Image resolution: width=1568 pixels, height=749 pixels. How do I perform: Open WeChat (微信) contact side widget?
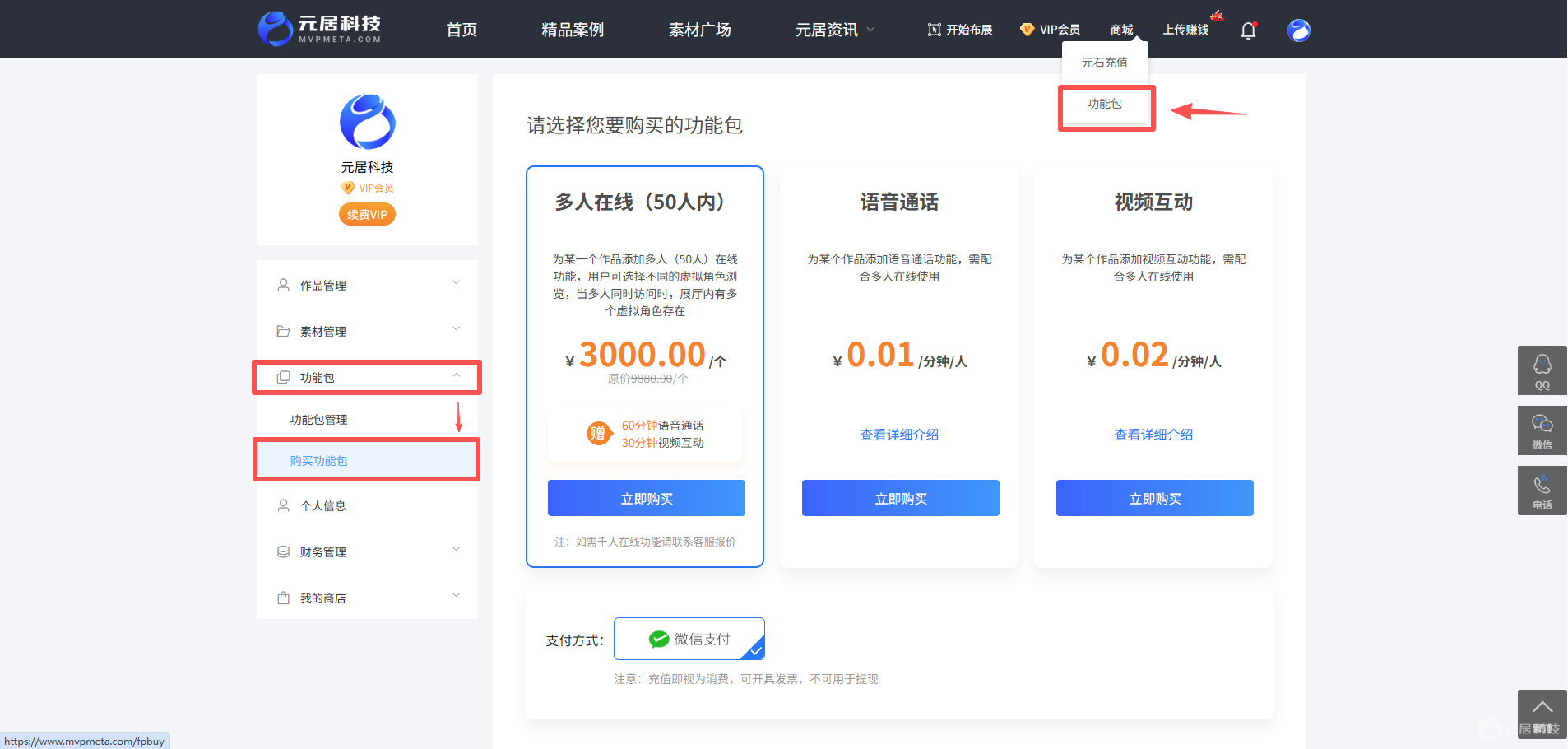click(1542, 430)
